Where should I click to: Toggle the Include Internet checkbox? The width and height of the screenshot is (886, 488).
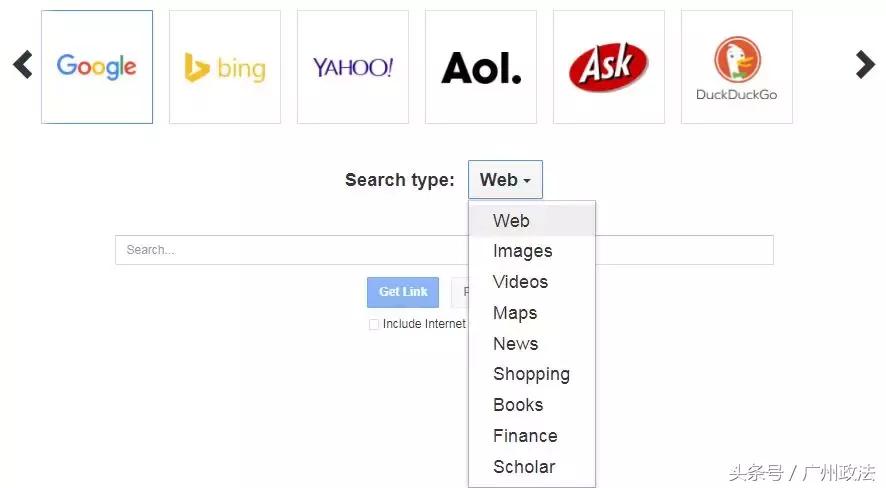pos(374,324)
